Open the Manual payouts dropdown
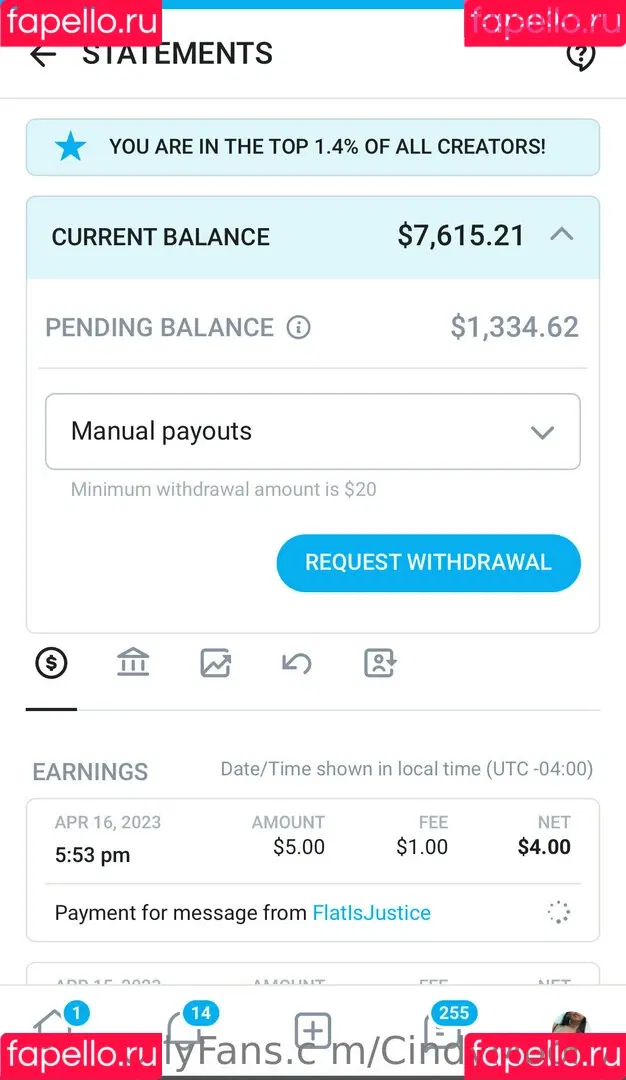The image size is (626, 1080). (313, 432)
